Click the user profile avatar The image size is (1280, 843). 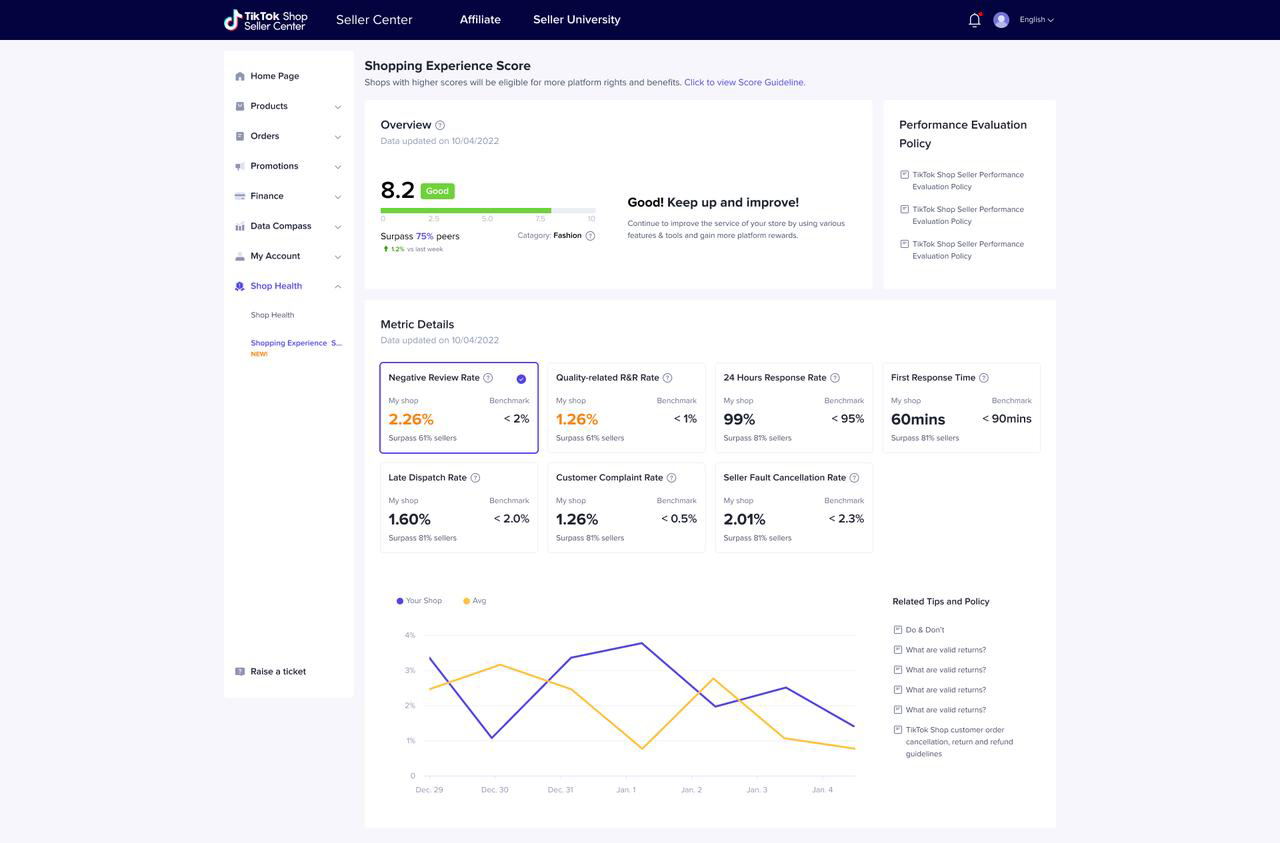[1001, 20]
